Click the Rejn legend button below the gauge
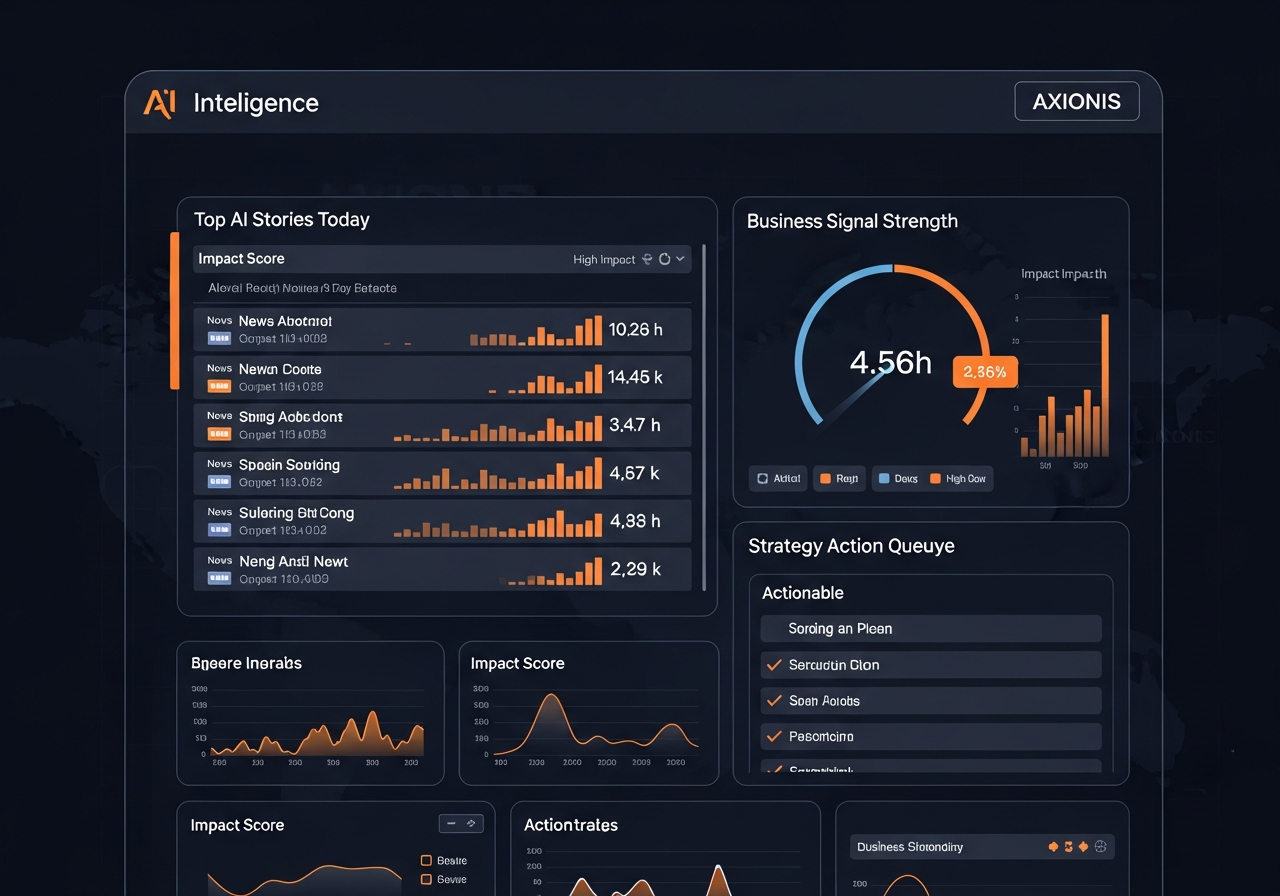 click(839, 478)
